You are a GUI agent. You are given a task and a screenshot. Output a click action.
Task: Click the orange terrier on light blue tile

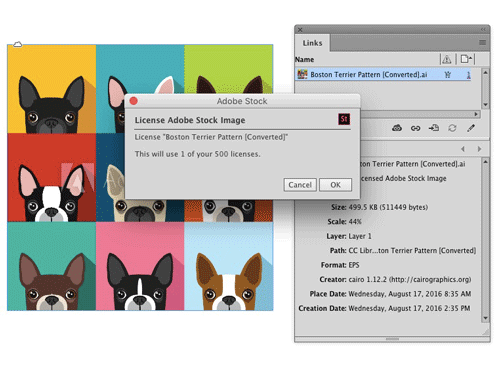pyautogui.click(x=229, y=282)
